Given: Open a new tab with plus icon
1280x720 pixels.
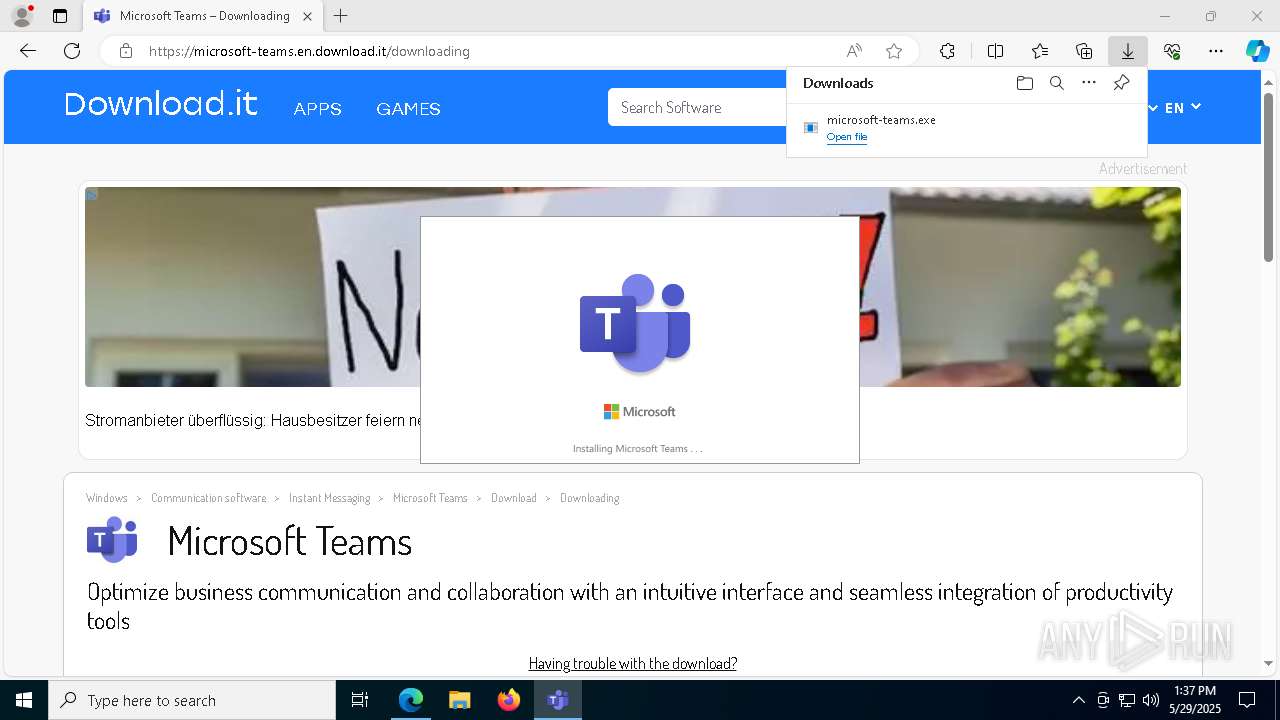Looking at the screenshot, I should tap(341, 16).
